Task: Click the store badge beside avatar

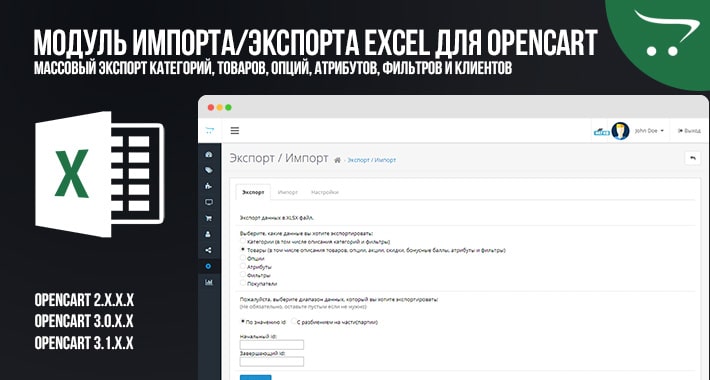Action: coord(602,132)
